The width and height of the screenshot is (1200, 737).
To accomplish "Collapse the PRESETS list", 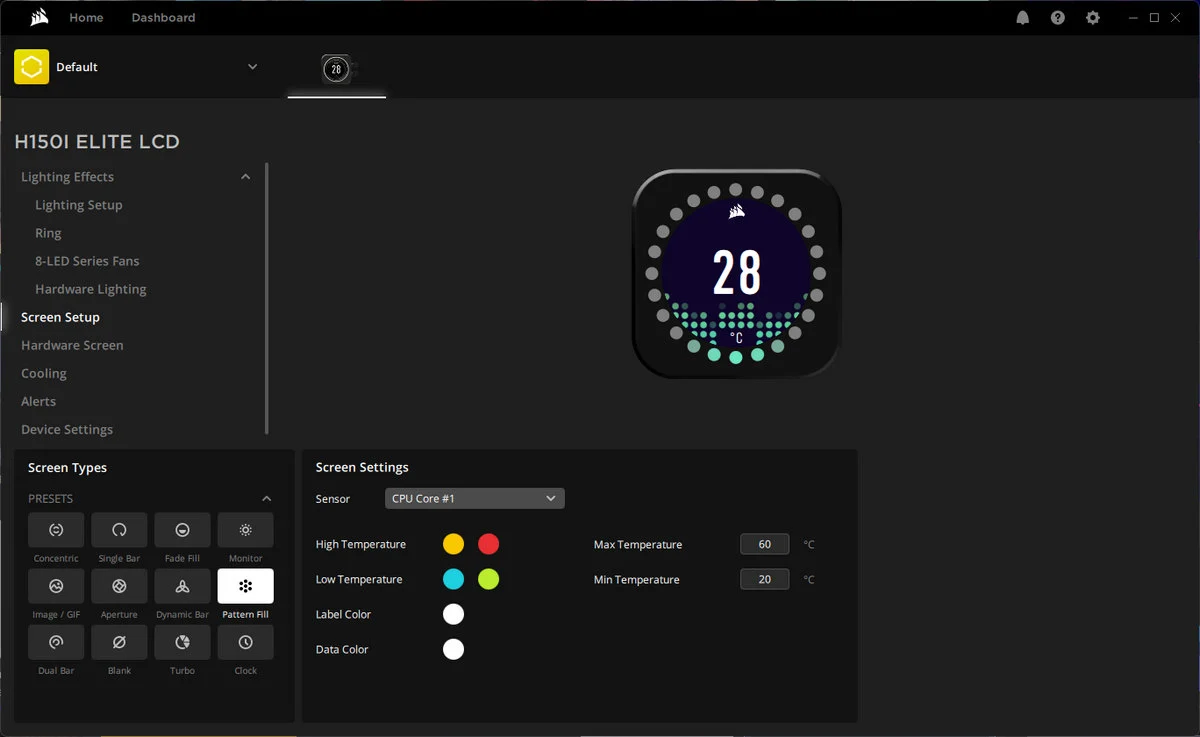I will pos(266,498).
